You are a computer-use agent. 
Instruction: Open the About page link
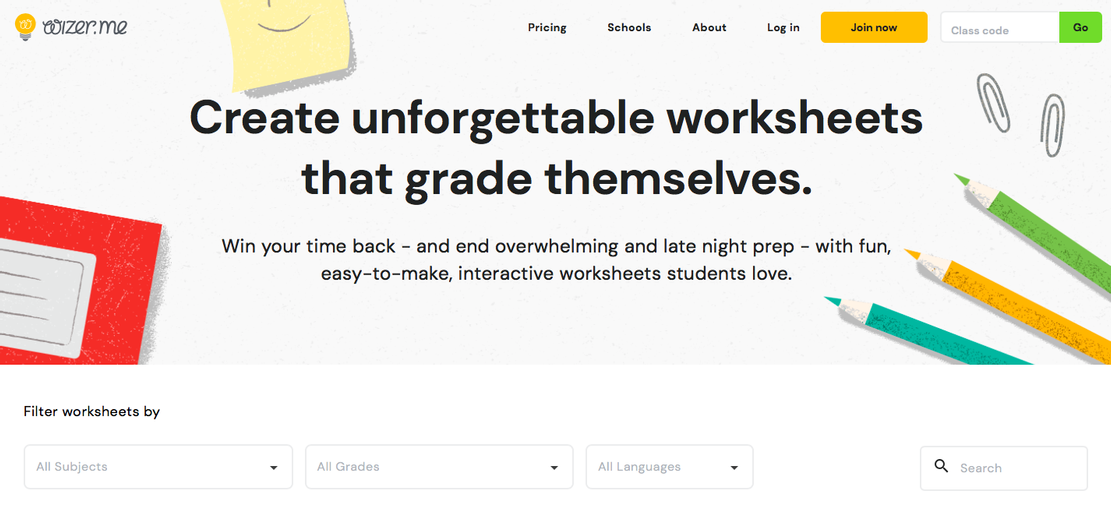(709, 28)
